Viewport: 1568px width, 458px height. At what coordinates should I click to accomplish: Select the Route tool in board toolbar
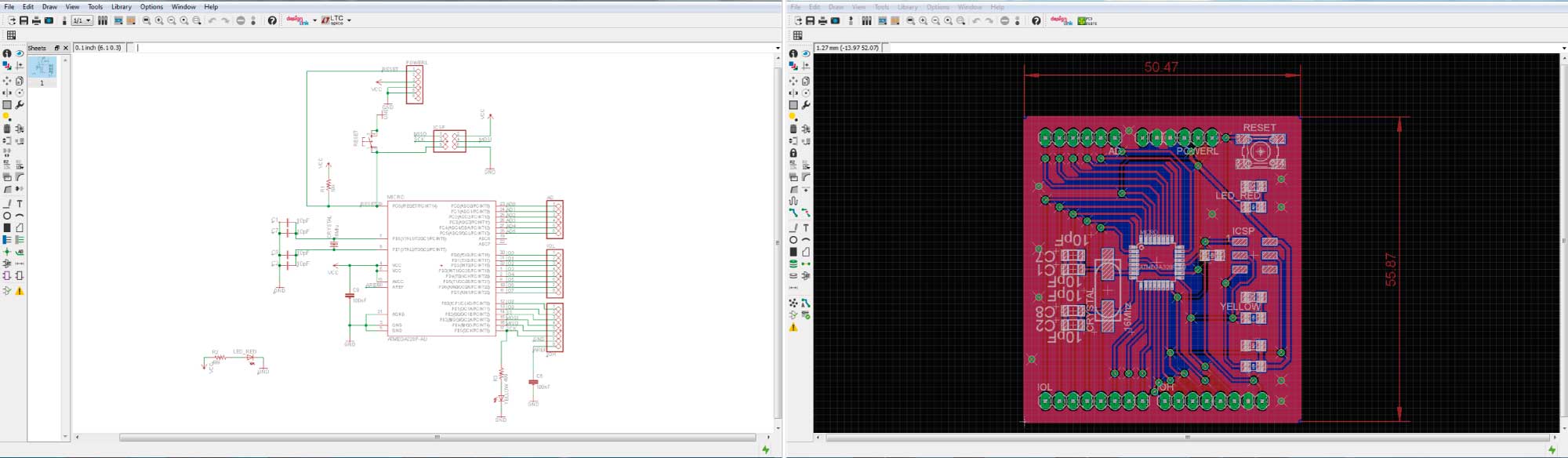pyautogui.click(x=793, y=213)
